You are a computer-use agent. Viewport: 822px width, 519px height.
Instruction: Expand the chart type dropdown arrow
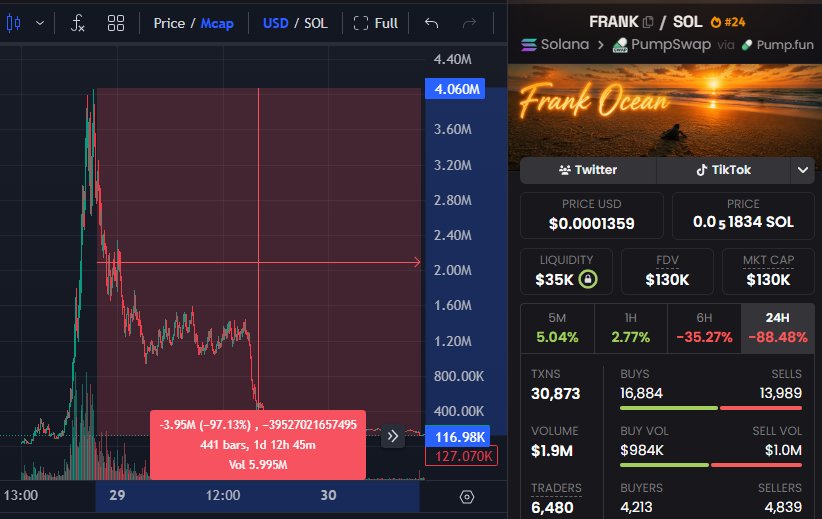click(40, 23)
